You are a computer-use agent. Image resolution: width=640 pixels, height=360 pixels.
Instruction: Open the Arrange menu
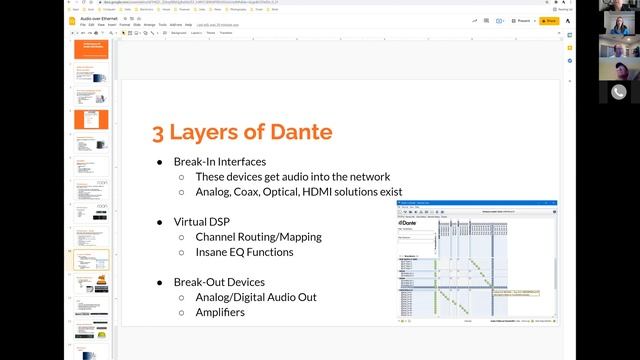[149, 25]
